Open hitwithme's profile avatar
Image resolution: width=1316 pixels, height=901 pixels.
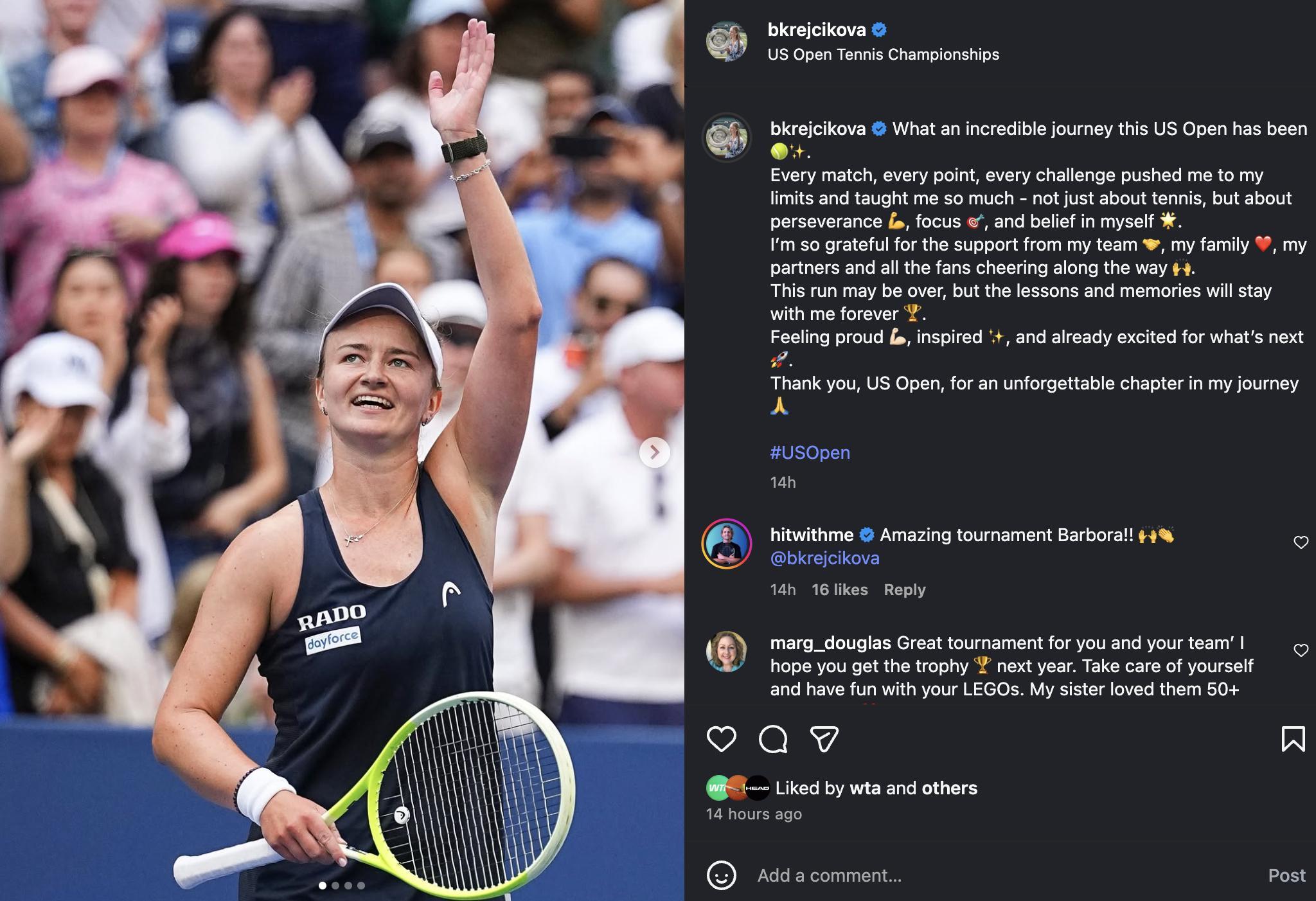tap(727, 544)
